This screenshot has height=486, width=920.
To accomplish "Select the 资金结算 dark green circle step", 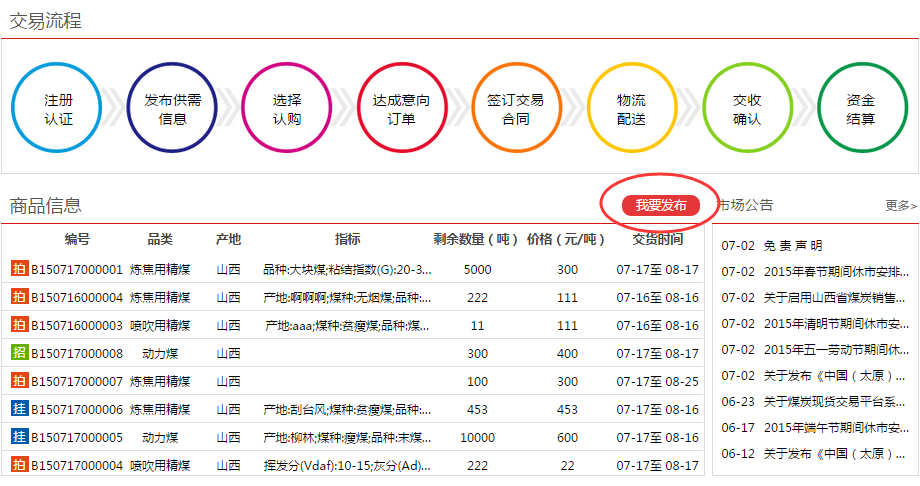I will [861, 108].
